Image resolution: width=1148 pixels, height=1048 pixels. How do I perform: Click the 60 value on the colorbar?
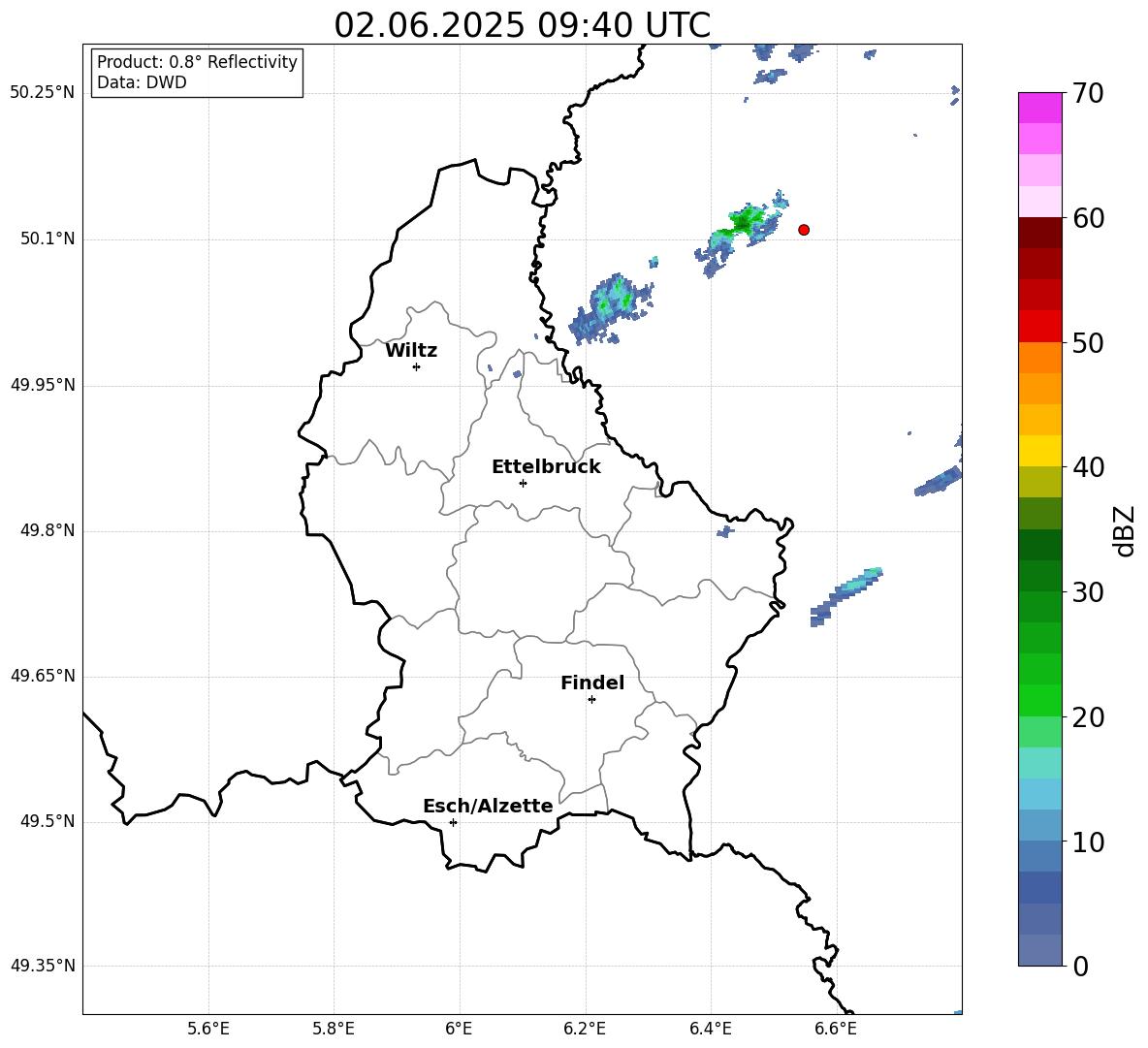(x=1088, y=218)
